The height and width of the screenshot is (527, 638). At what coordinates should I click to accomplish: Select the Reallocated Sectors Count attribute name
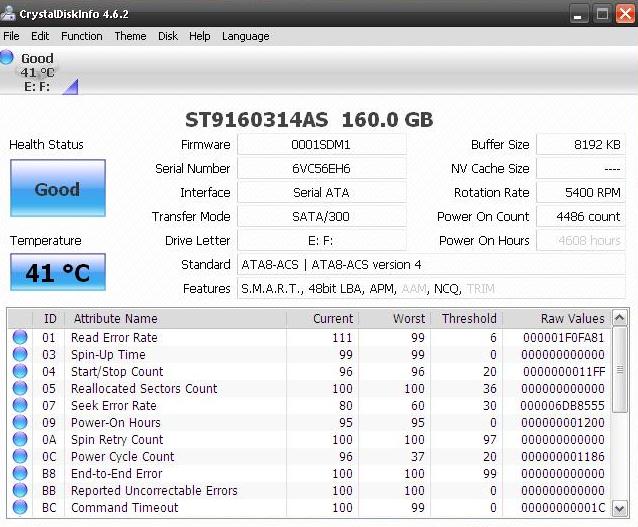[x=144, y=388]
